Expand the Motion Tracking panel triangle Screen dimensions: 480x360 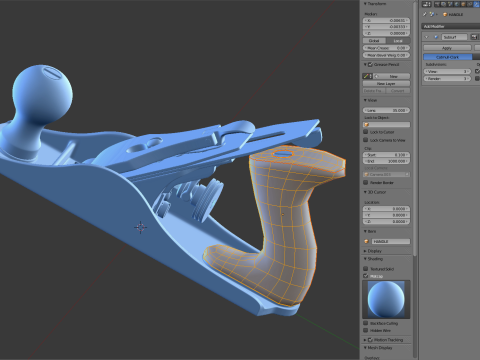pyautogui.click(x=365, y=340)
